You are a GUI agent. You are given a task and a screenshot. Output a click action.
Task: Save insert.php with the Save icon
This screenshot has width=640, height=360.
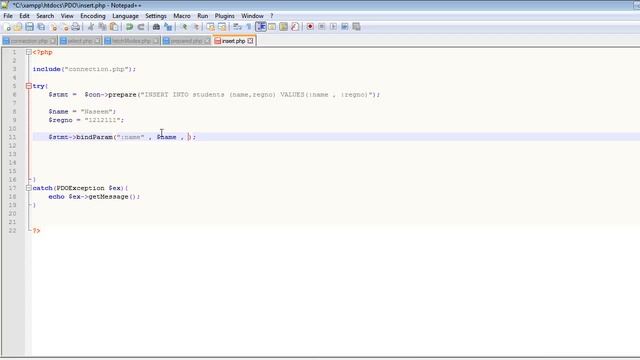[x=29, y=27]
